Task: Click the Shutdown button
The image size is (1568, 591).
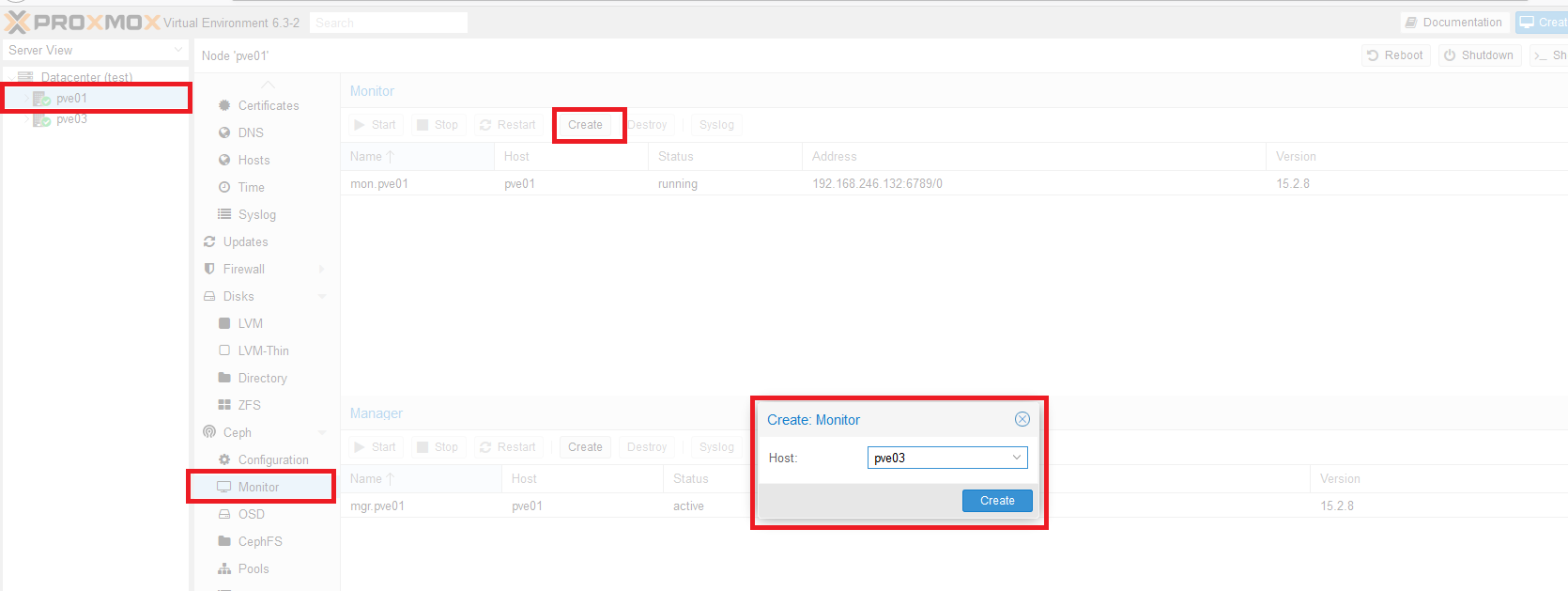Action: coord(1479,55)
